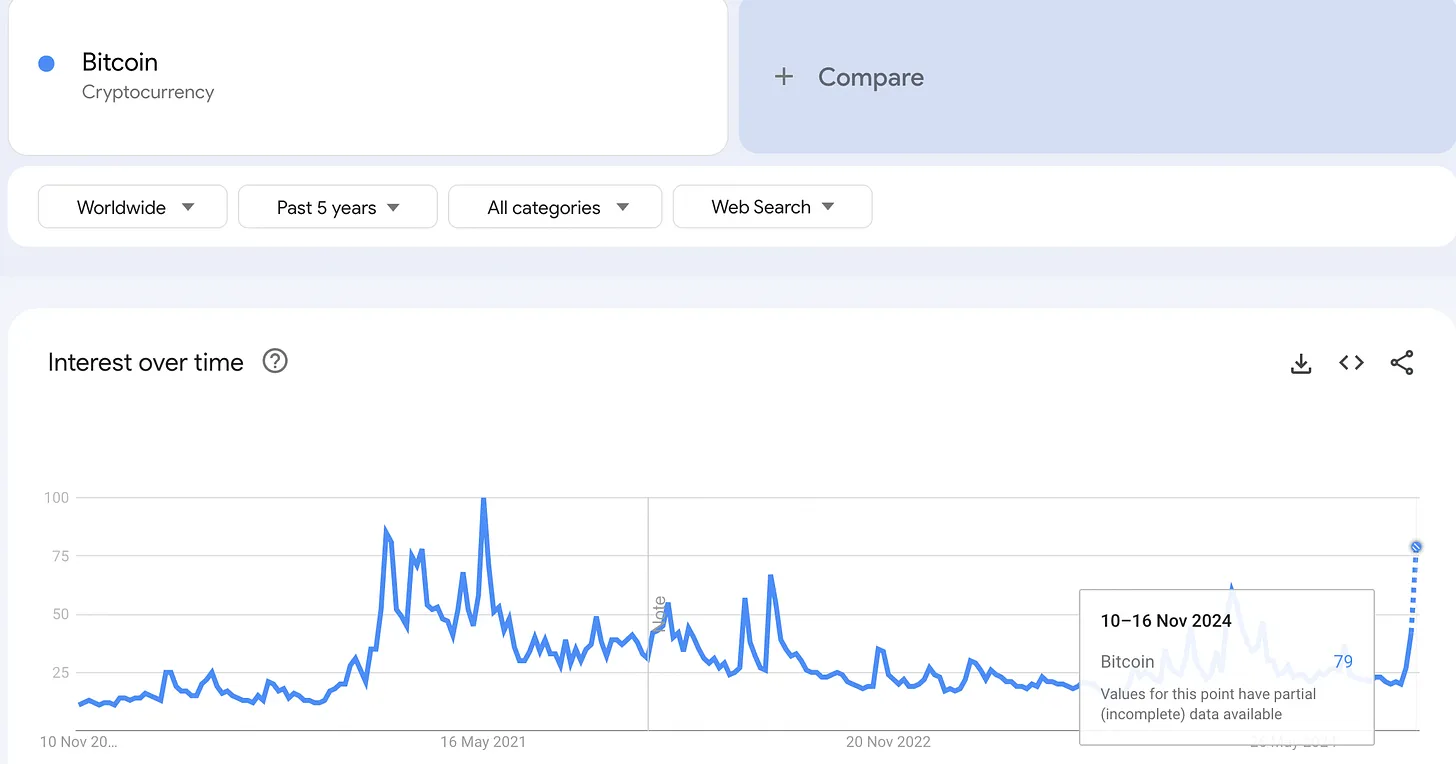This screenshot has height=764, width=1456.
Task: Click the Interest over time heading
Action: click(x=146, y=362)
